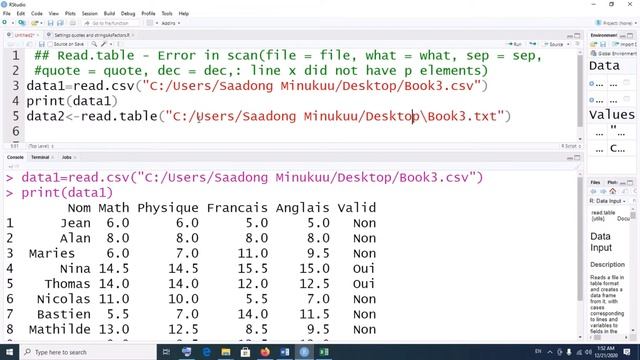Screen dimensions: 640x360
Task: Expand the Addins dropdown
Action: point(171,23)
